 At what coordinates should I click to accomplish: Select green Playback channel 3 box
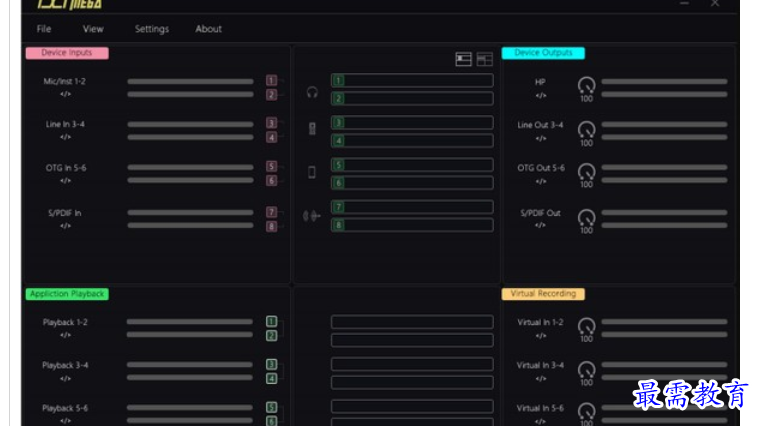[271, 365]
